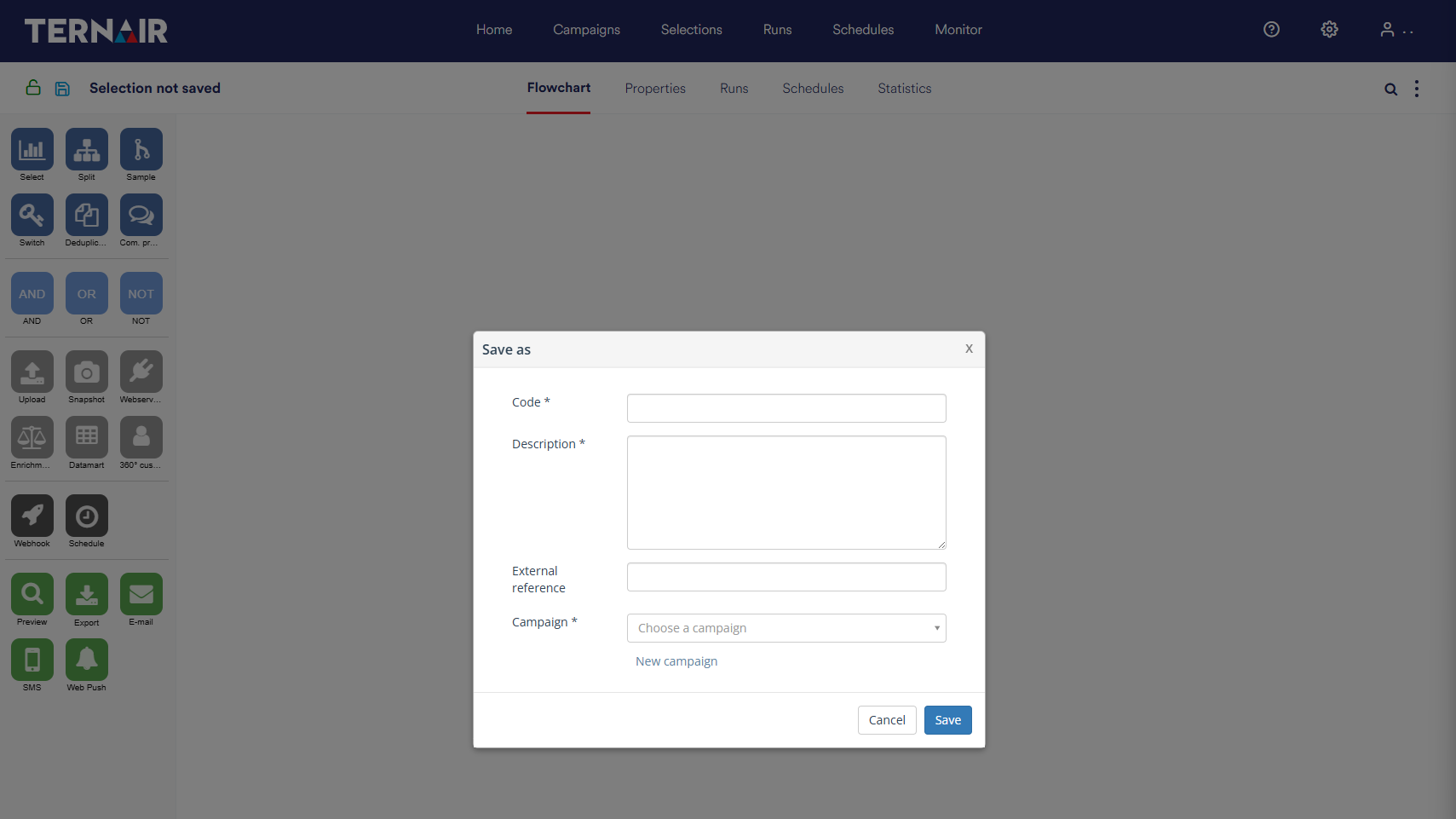Click the Webhook rocket icon
This screenshot has width=1456, height=819.
tap(32, 516)
